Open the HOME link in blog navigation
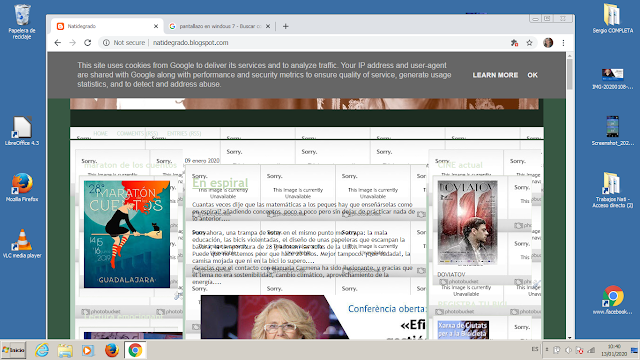Screen dimensions: 640x360 pyautogui.click(x=100, y=133)
